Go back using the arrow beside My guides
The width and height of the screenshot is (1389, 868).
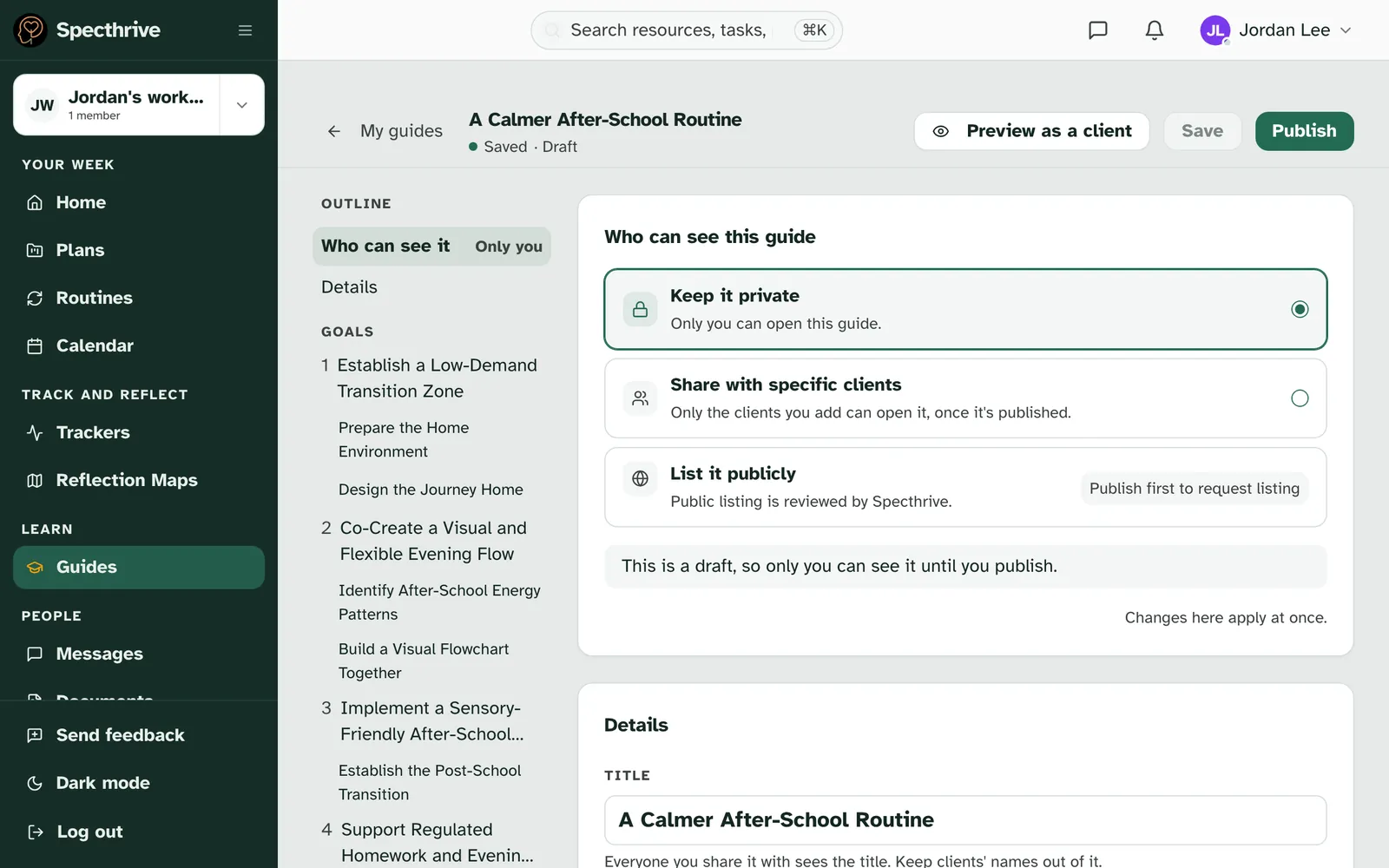tap(334, 131)
